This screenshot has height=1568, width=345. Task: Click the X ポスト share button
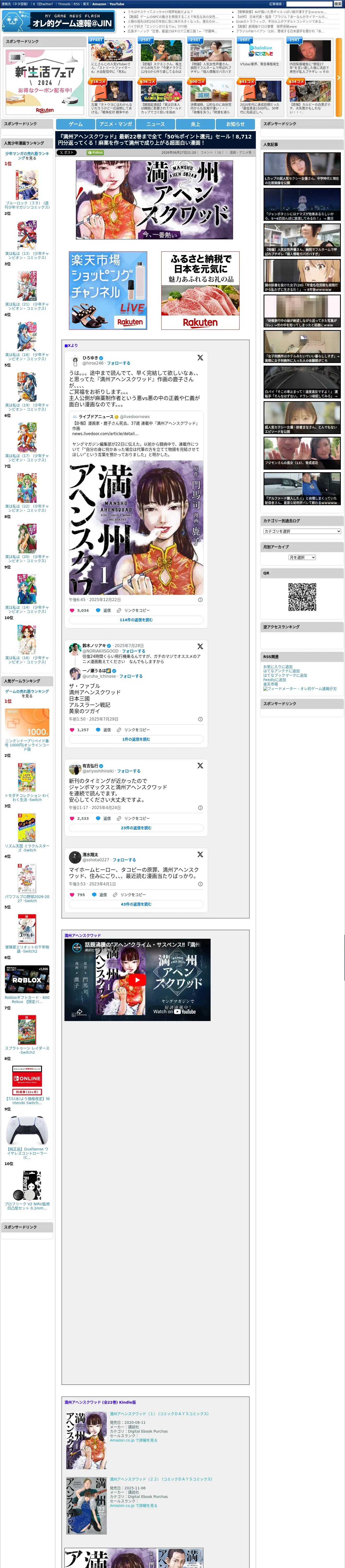coord(67,153)
